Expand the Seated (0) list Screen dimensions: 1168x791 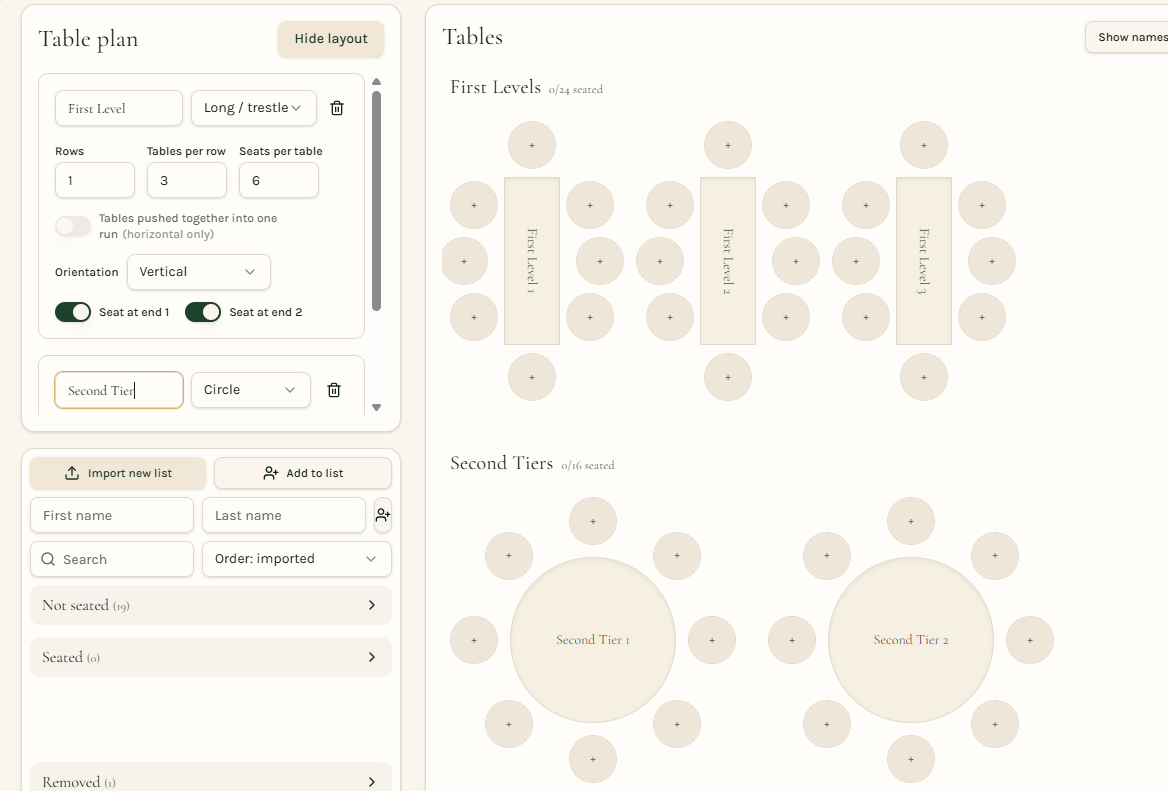click(211, 657)
